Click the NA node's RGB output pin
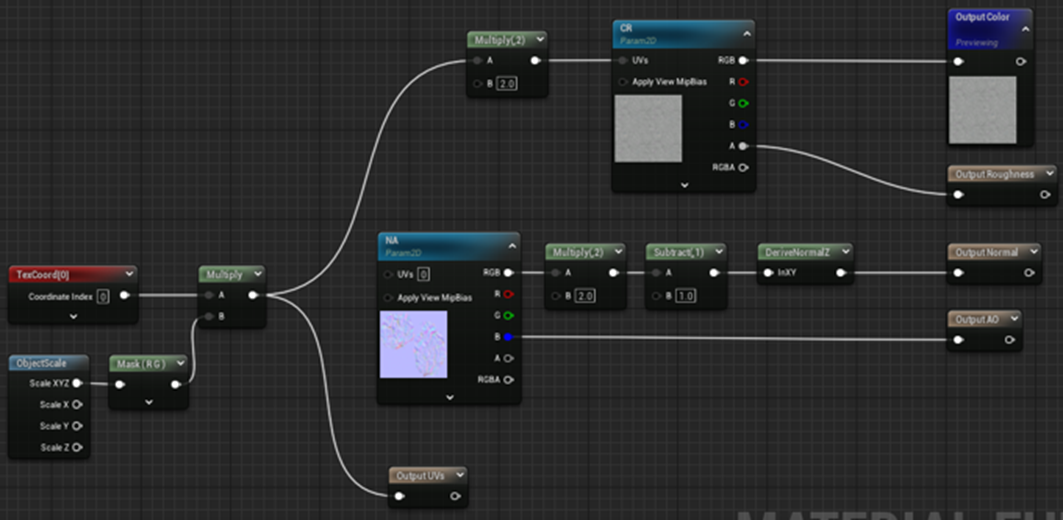Screen dimensions: 1063x520 [508, 273]
